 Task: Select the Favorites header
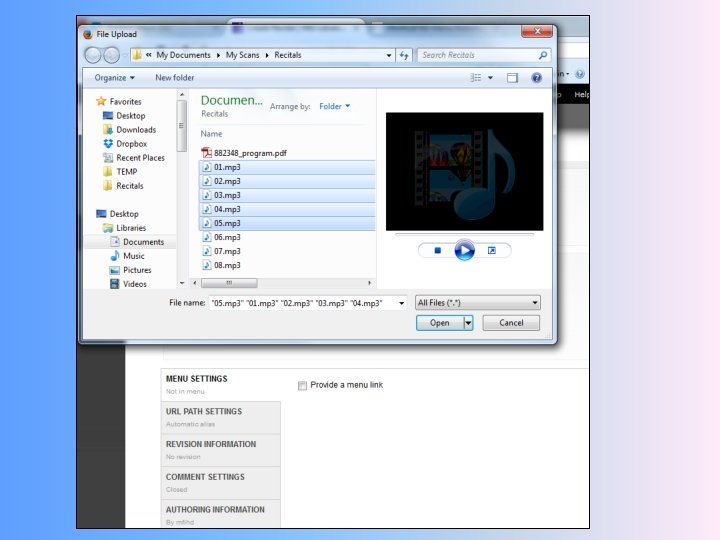click(x=118, y=101)
